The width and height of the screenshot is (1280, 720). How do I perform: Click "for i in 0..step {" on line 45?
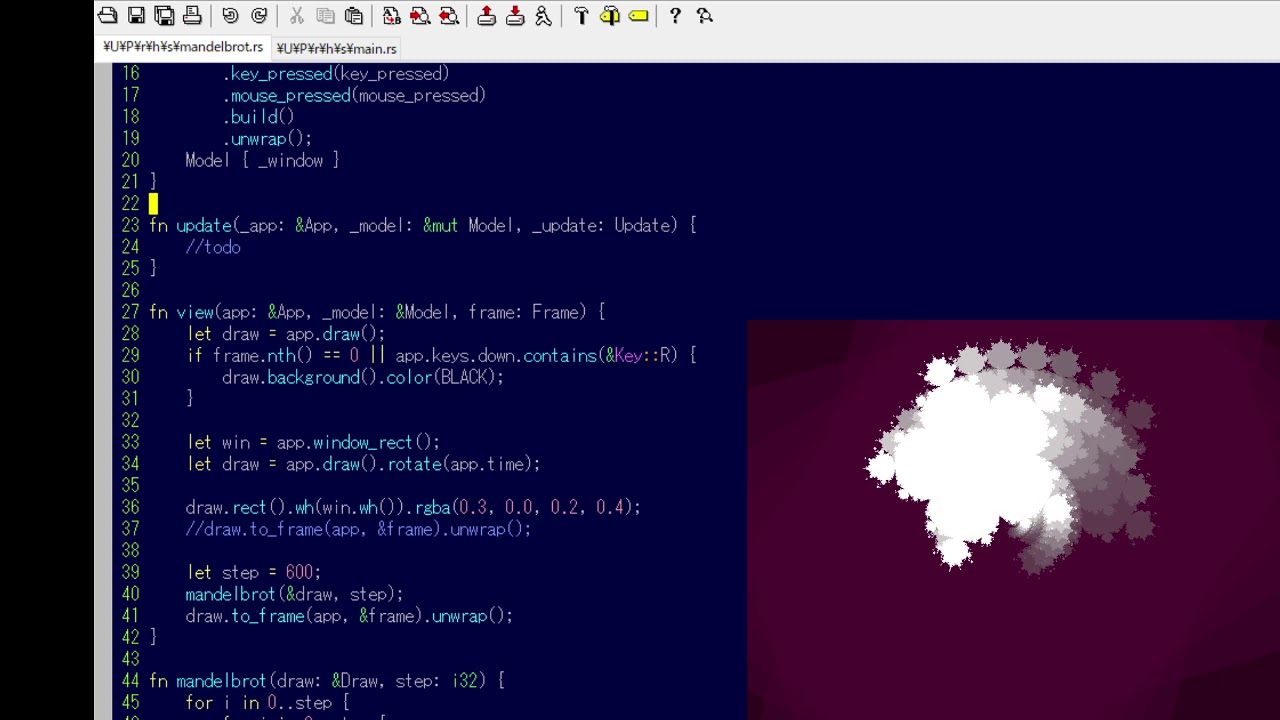click(x=267, y=703)
